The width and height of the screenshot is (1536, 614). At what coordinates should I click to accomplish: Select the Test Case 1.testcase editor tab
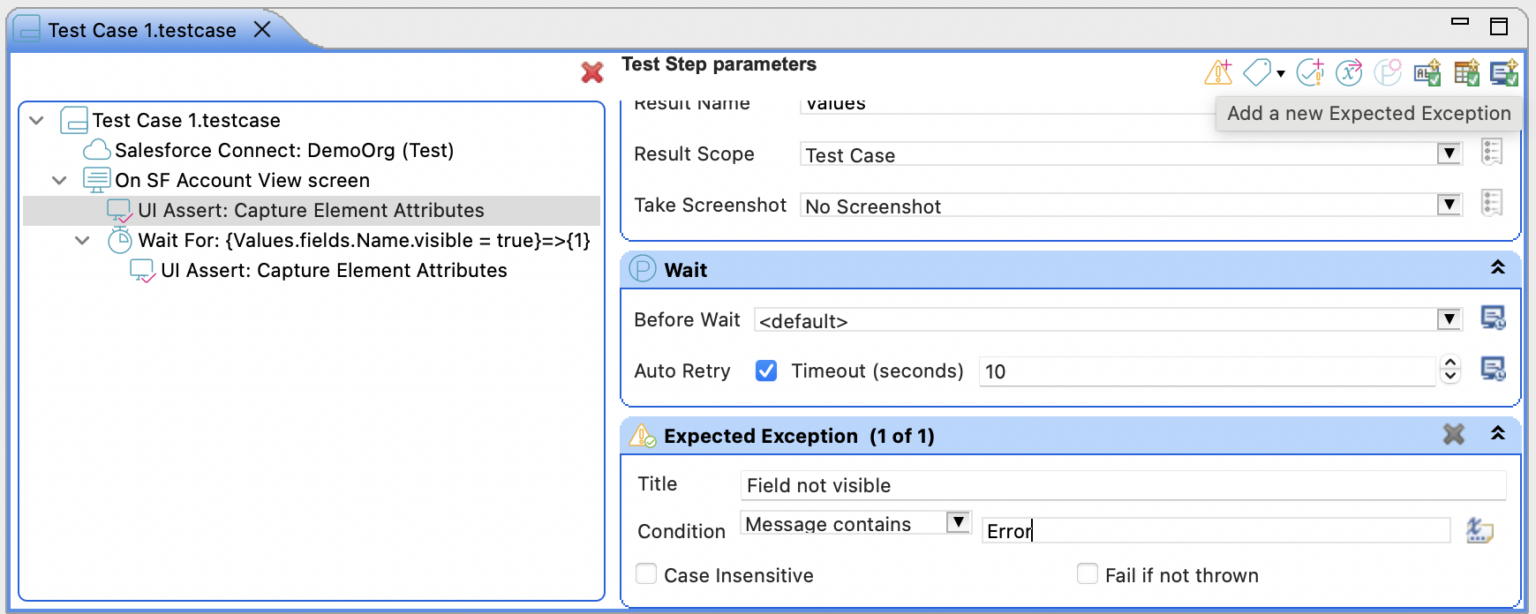tap(142, 30)
